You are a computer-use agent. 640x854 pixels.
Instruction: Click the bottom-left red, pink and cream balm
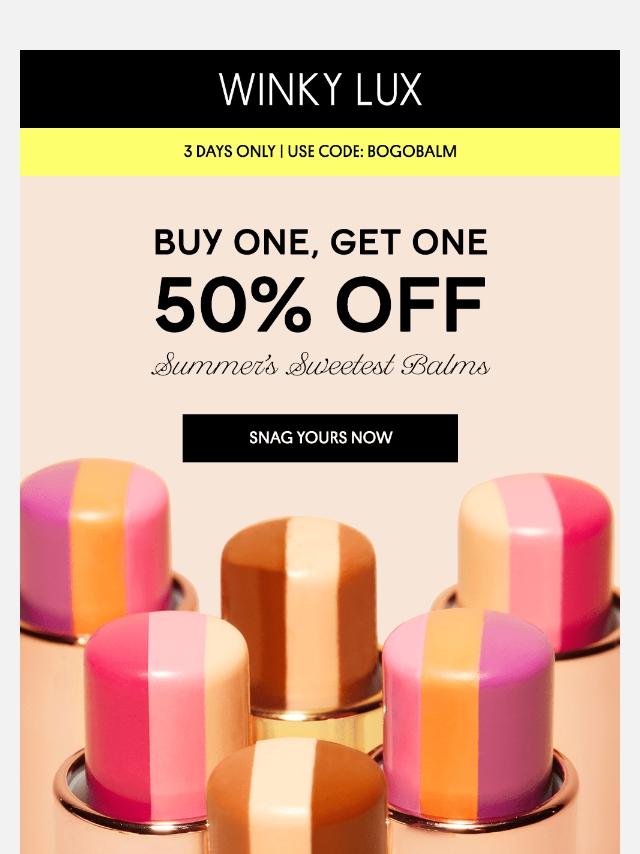pyautogui.click(x=166, y=713)
